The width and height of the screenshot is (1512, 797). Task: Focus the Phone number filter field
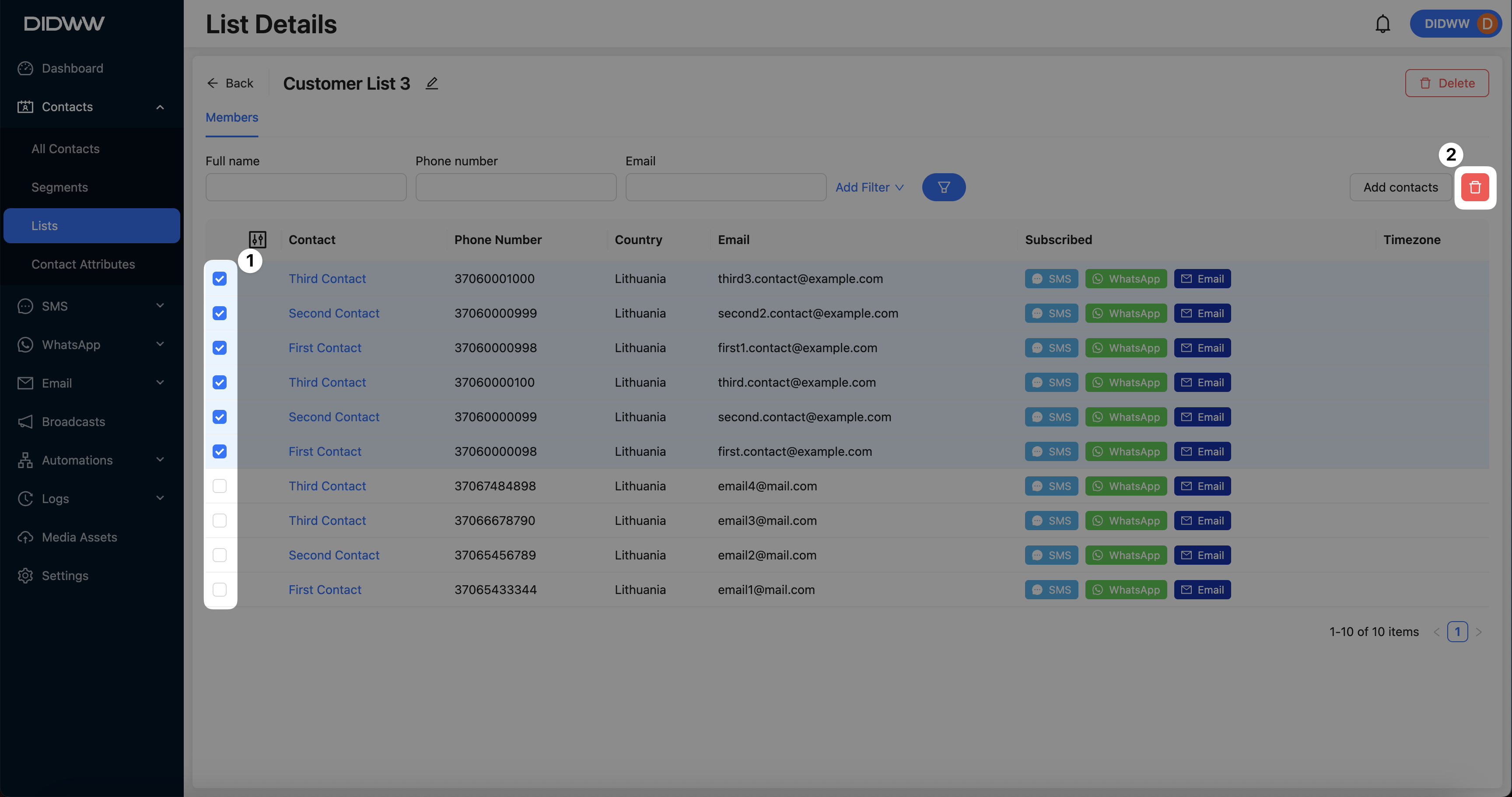(x=516, y=187)
